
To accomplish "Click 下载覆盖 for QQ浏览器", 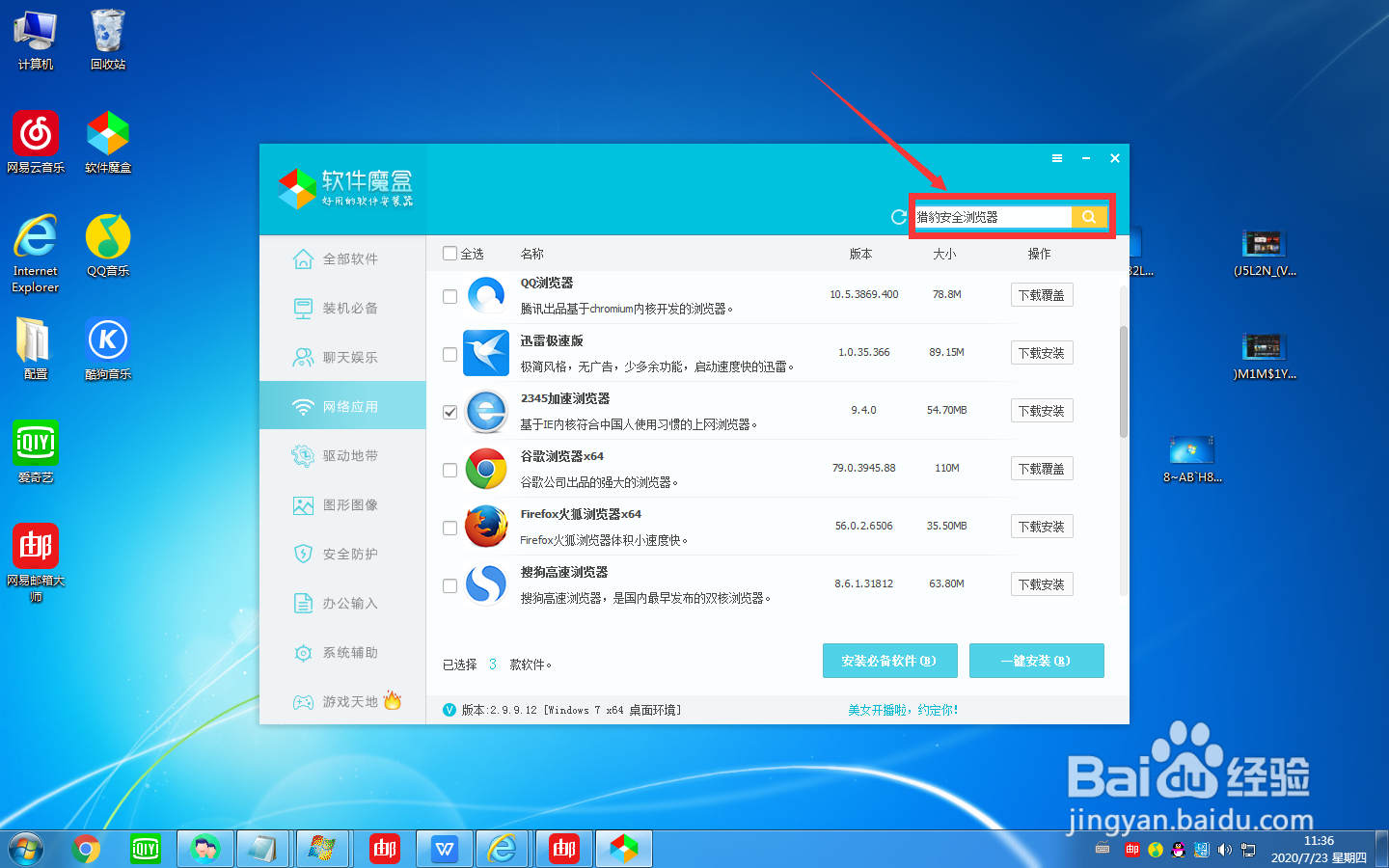I will tap(1042, 295).
